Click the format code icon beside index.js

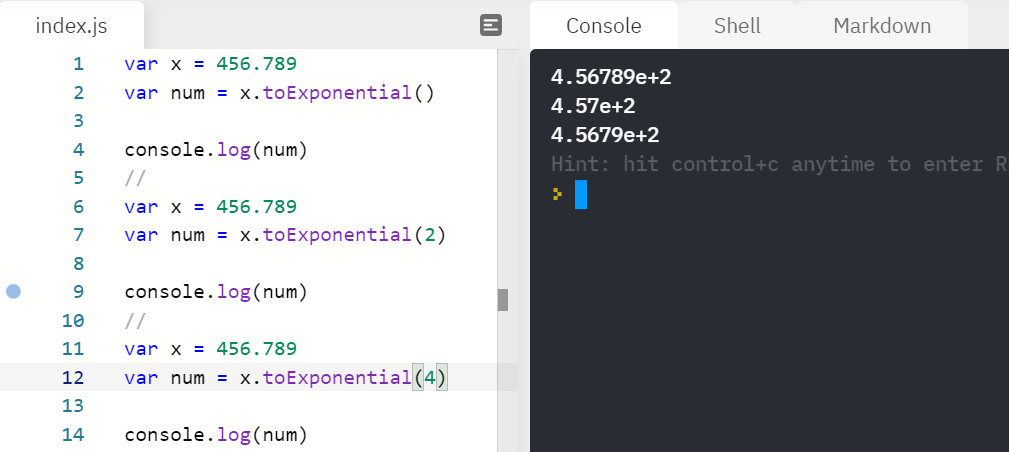(x=491, y=26)
